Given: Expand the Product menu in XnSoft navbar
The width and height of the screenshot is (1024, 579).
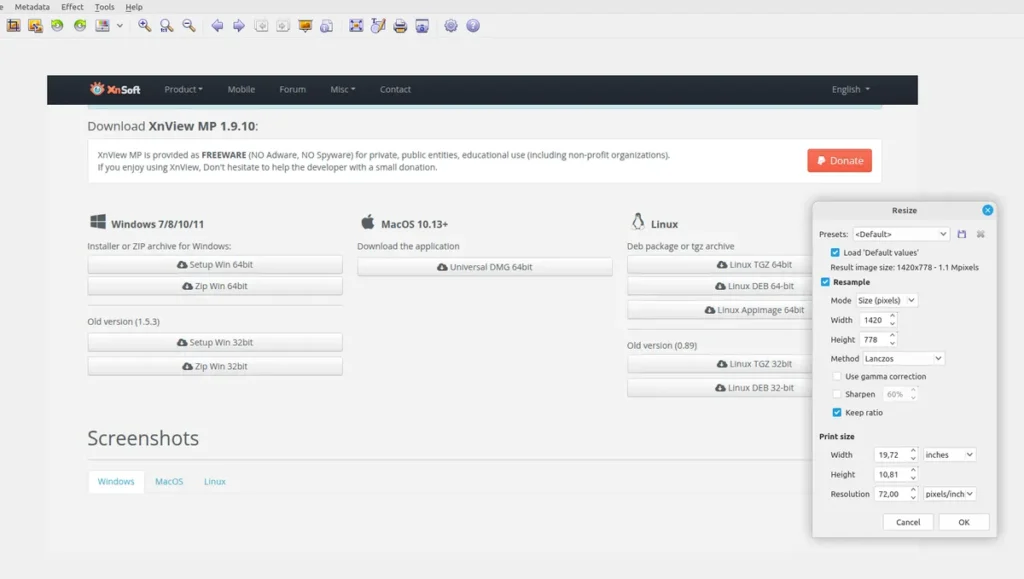Looking at the screenshot, I should (184, 89).
